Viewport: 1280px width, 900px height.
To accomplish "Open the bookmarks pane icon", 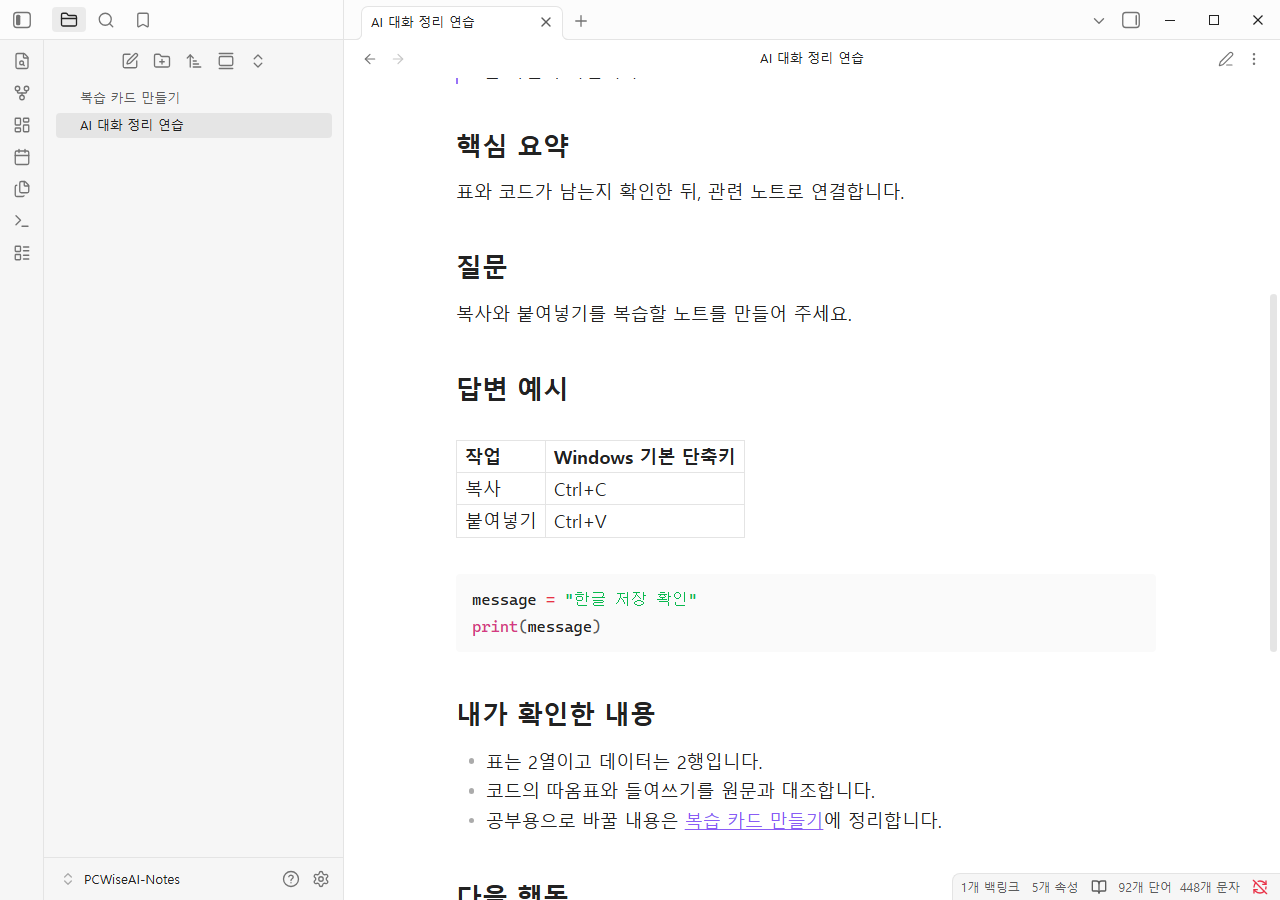I will coord(143,20).
